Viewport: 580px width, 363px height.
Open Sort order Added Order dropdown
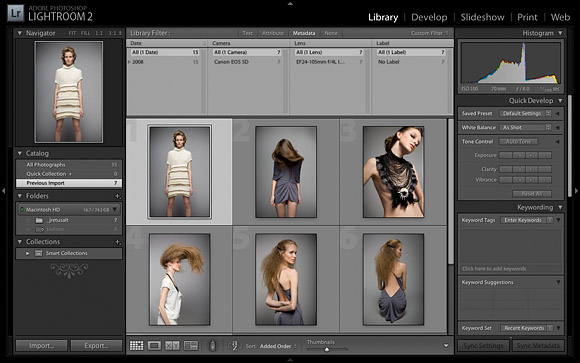click(278, 346)
